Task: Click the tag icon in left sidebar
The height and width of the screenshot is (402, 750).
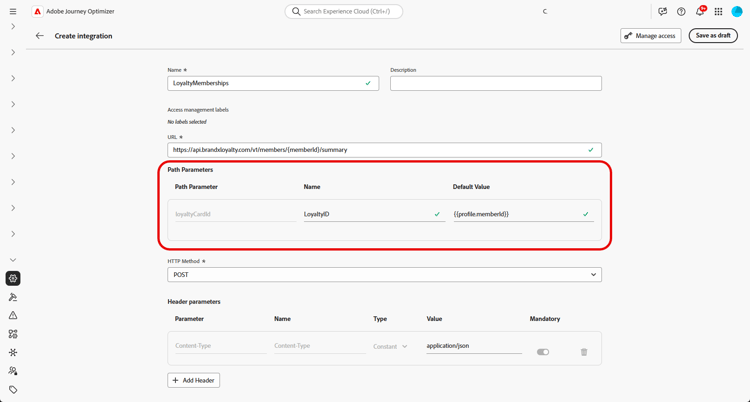Action: 13,390
